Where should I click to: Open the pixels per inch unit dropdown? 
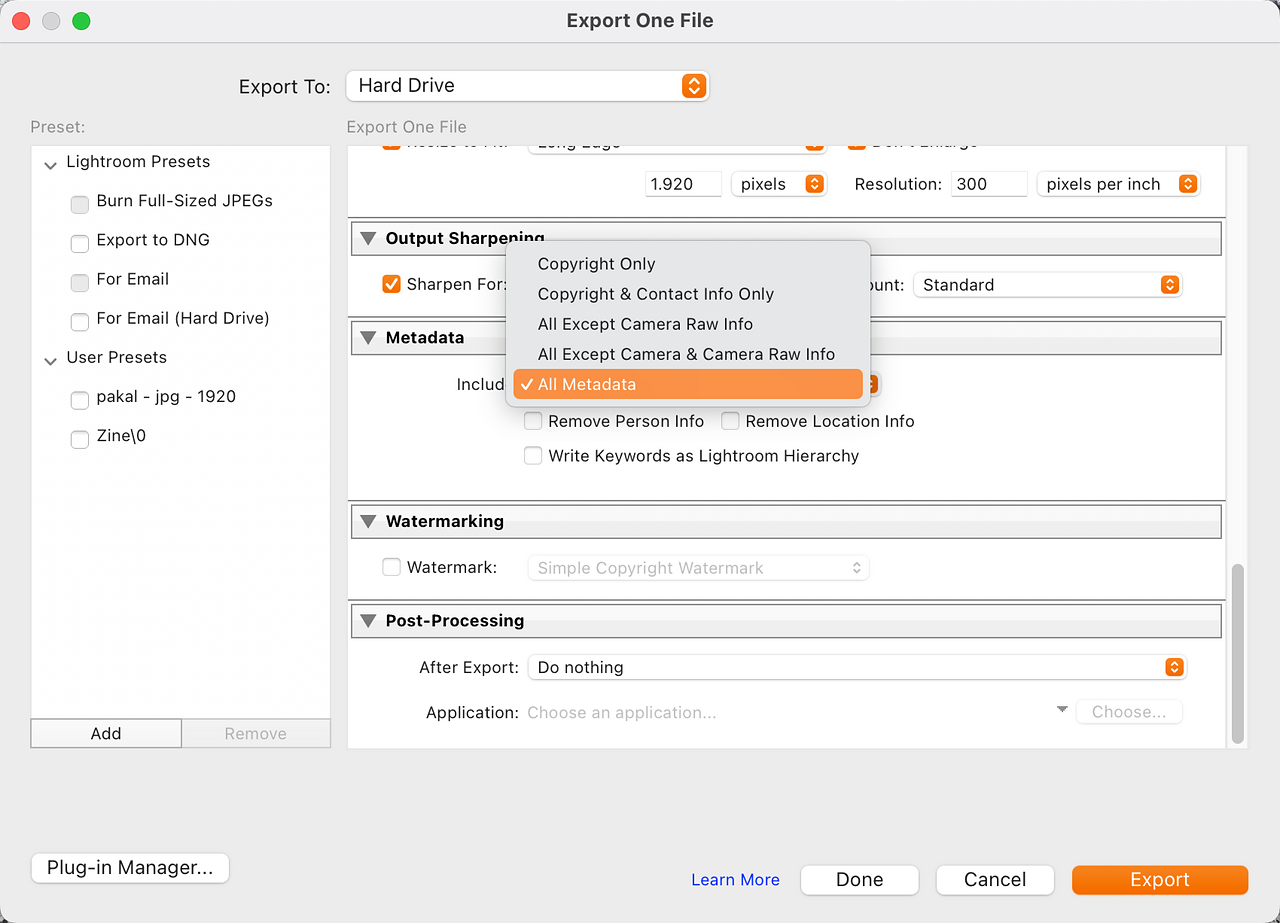pos(1117,184)
